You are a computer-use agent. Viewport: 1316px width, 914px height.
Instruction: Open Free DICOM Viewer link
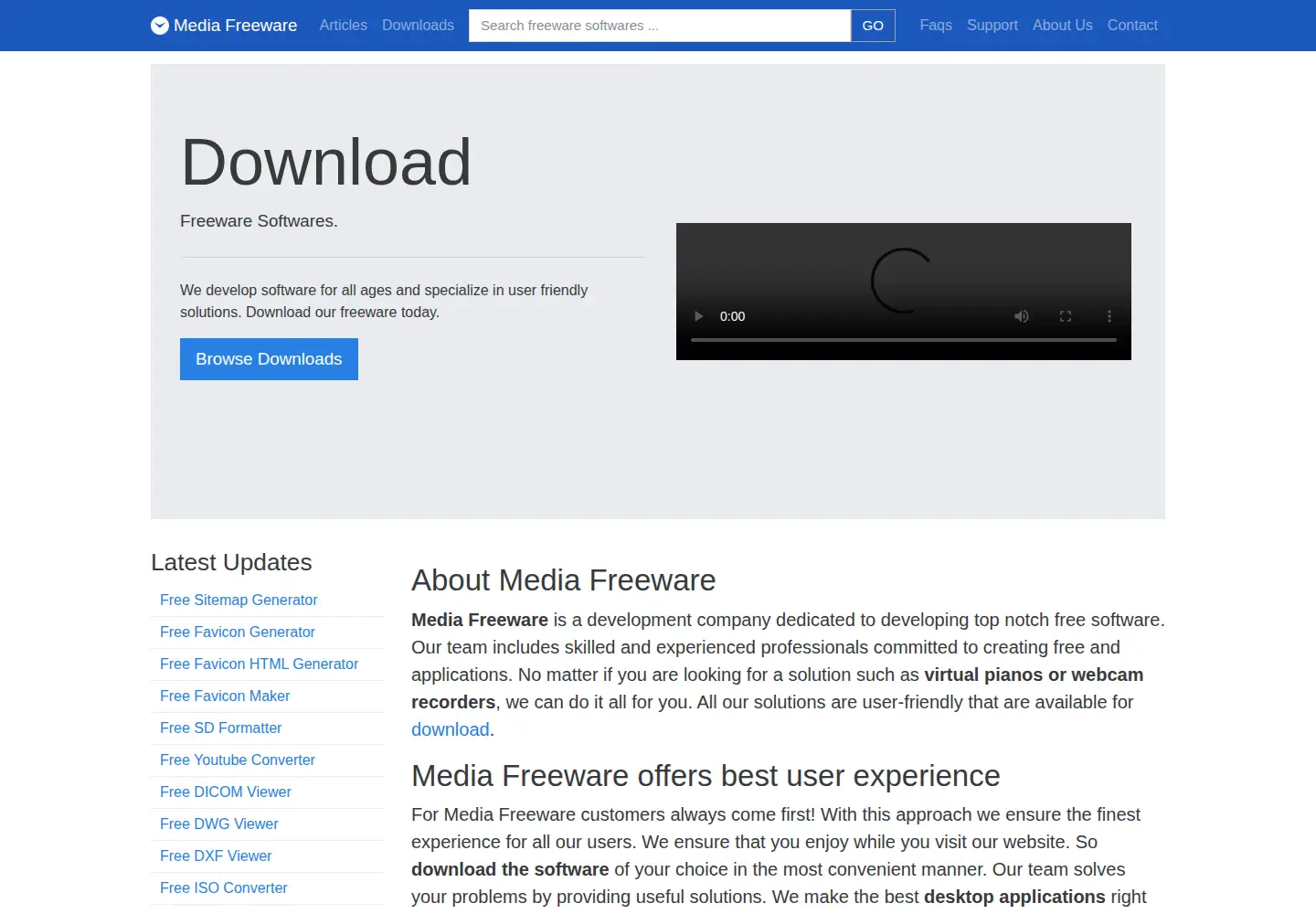point(226,792)
